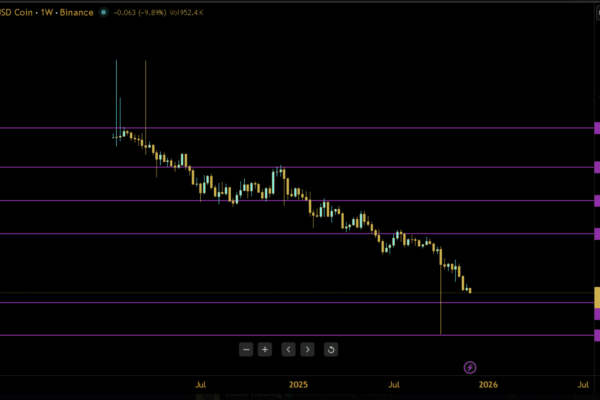The width and height of the screenshot is (600, 400).
Task: Click the 2026 label on time axis
Action: tap(487, 383)
